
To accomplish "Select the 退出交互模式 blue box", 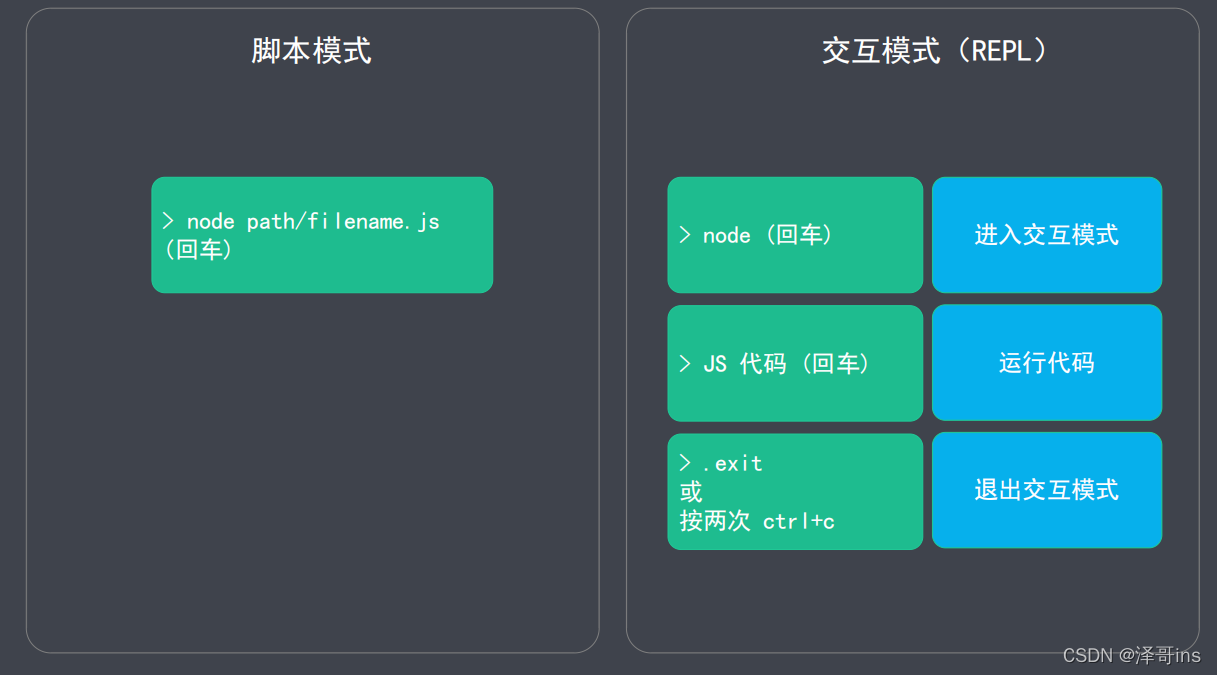I will tap(1047, 490).
